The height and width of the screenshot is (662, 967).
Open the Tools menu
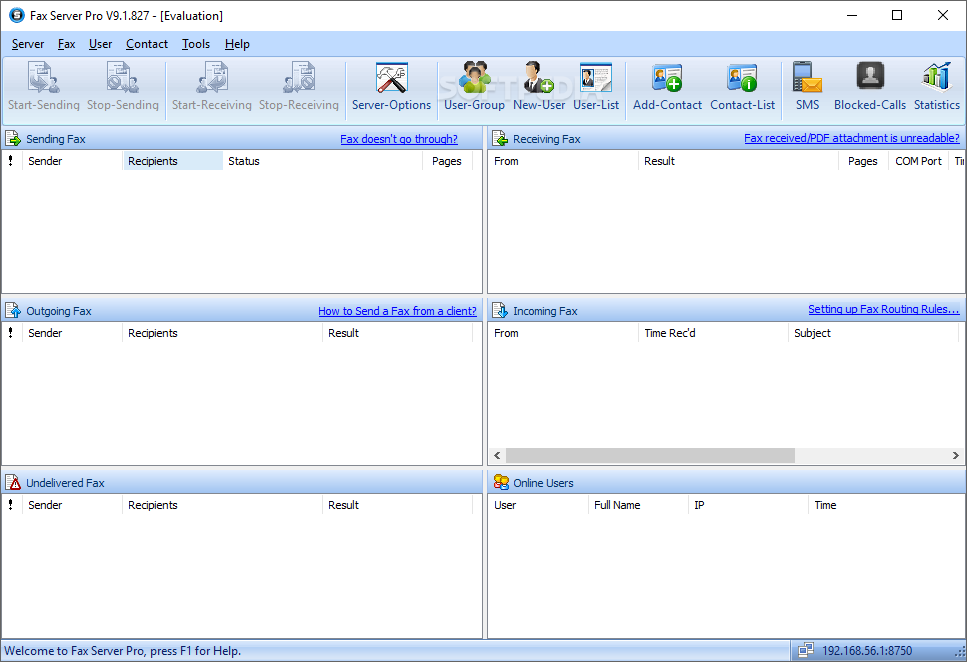pos(196,44)
